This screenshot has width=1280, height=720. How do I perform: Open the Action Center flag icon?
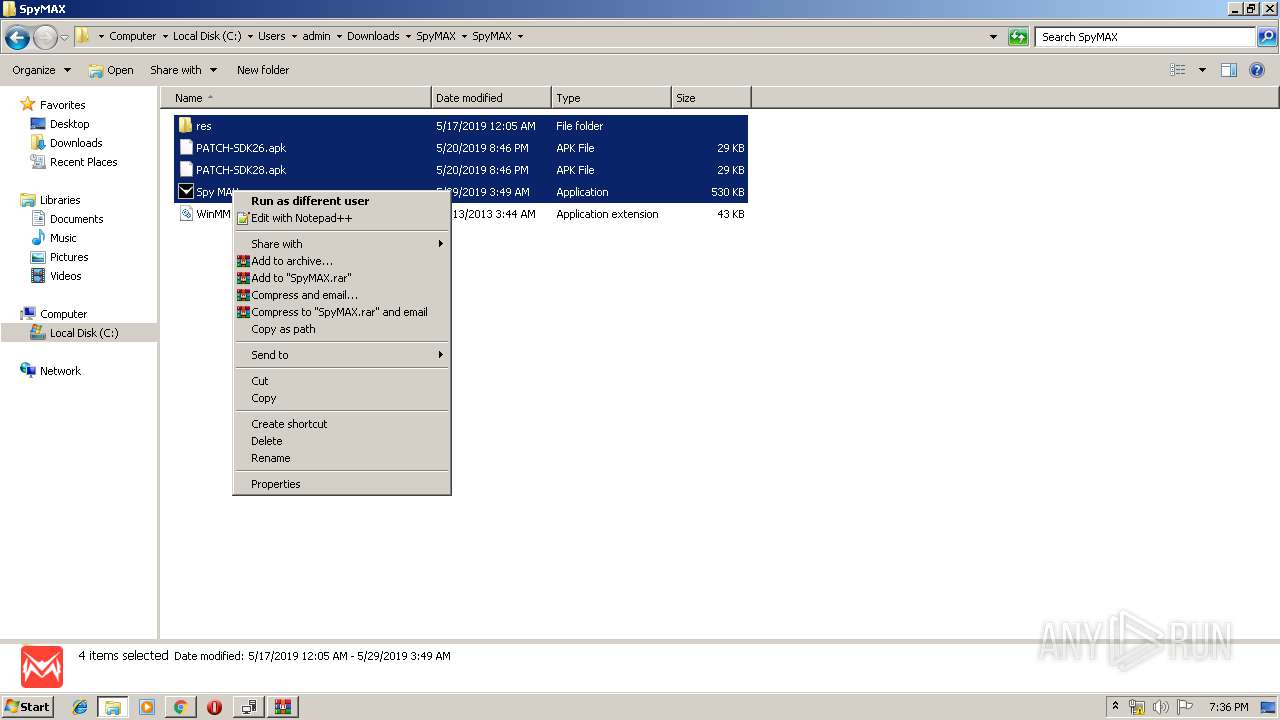pyautogui.click(x=1185, y=707)
